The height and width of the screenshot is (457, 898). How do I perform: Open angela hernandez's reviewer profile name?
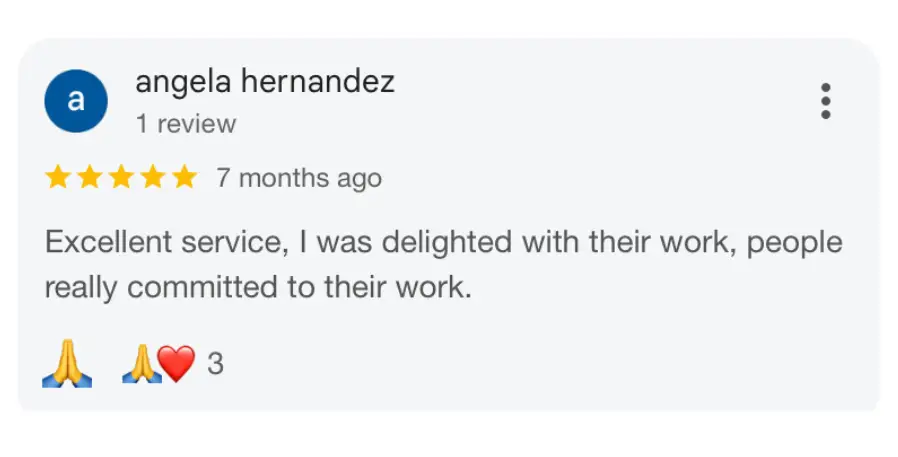pyautogui.click(x=265, y=81)
